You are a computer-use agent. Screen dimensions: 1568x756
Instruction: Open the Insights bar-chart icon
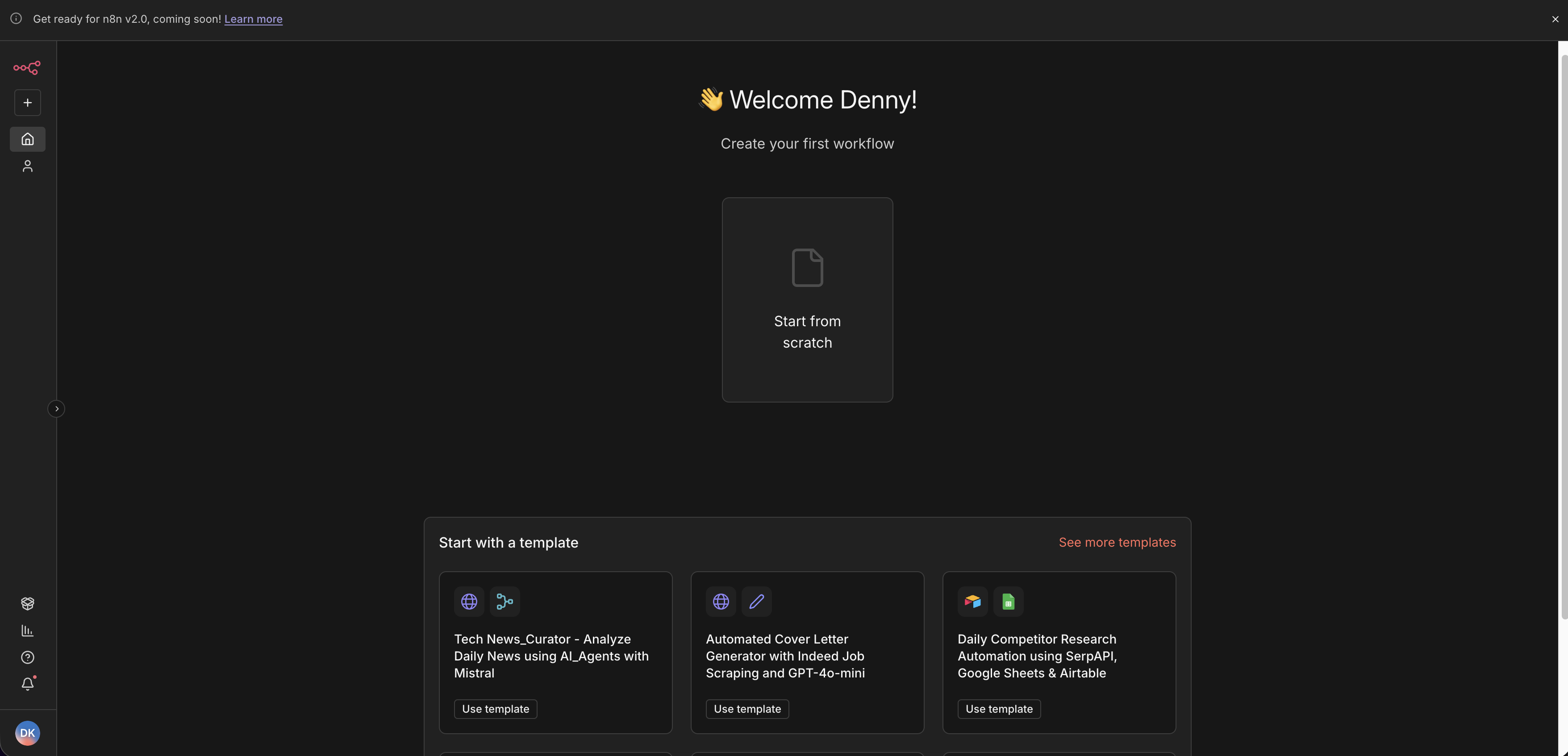click(27, 631)
